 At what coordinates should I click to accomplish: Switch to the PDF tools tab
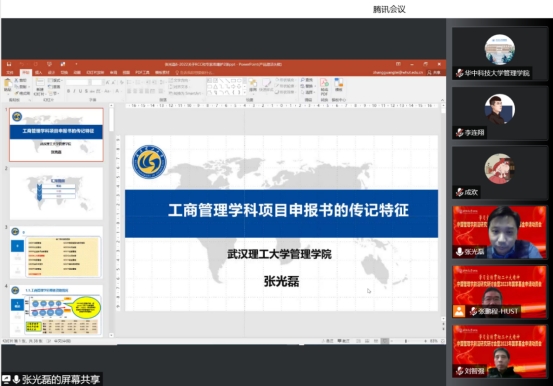(142, 72)
